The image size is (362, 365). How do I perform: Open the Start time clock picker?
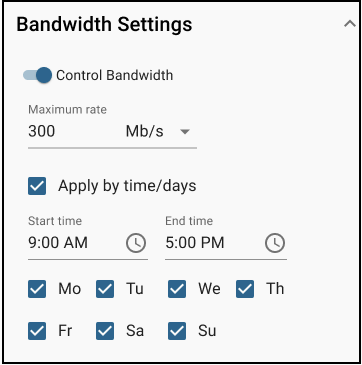[136, 243]
